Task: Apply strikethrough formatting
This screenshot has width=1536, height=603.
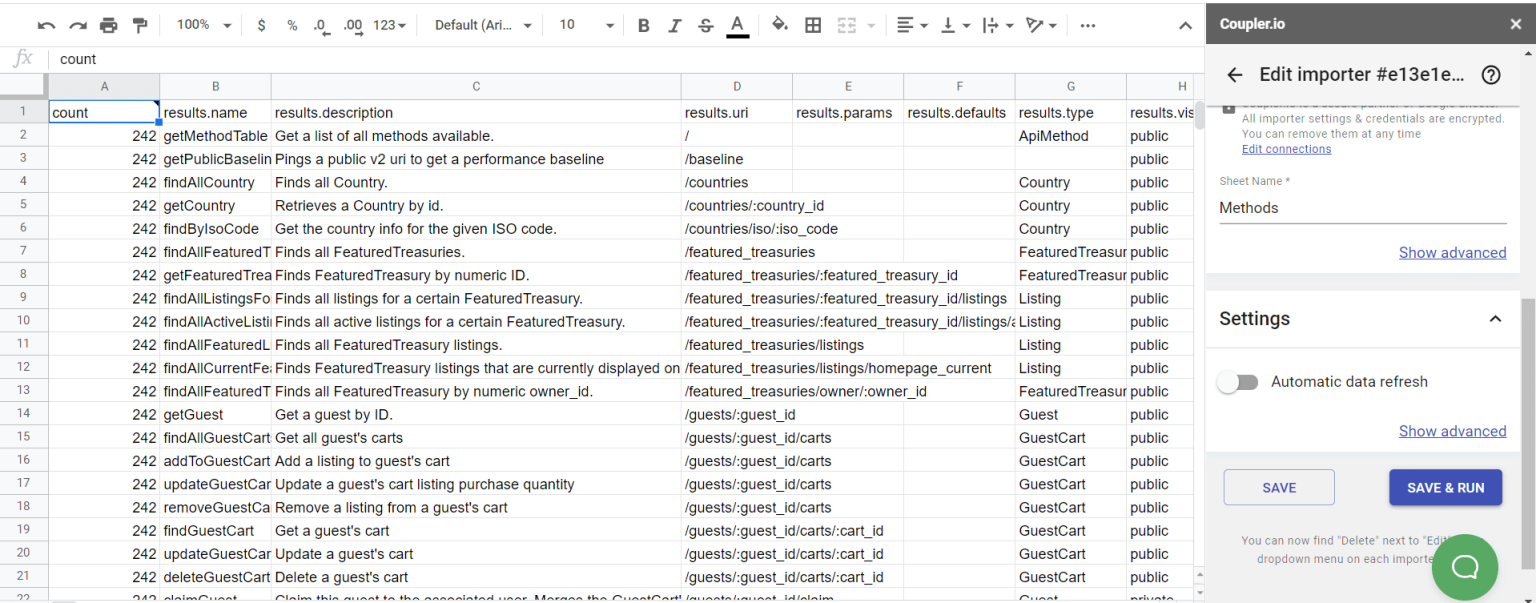Action: point(705,25)
